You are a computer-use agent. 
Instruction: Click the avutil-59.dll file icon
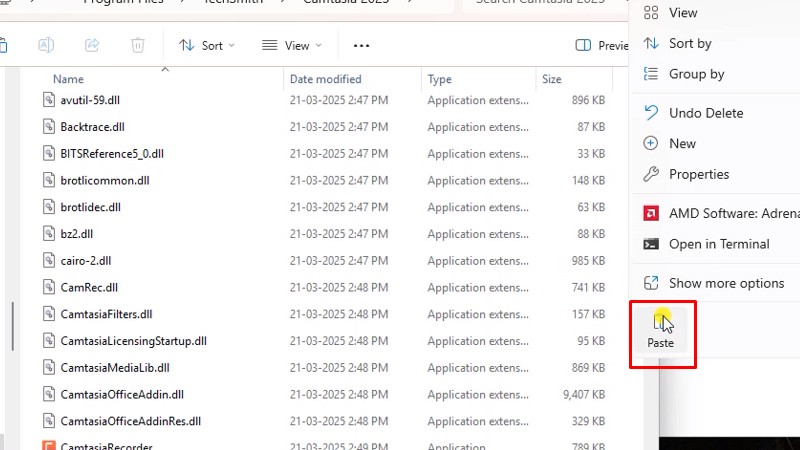click(x=49, y=100)
